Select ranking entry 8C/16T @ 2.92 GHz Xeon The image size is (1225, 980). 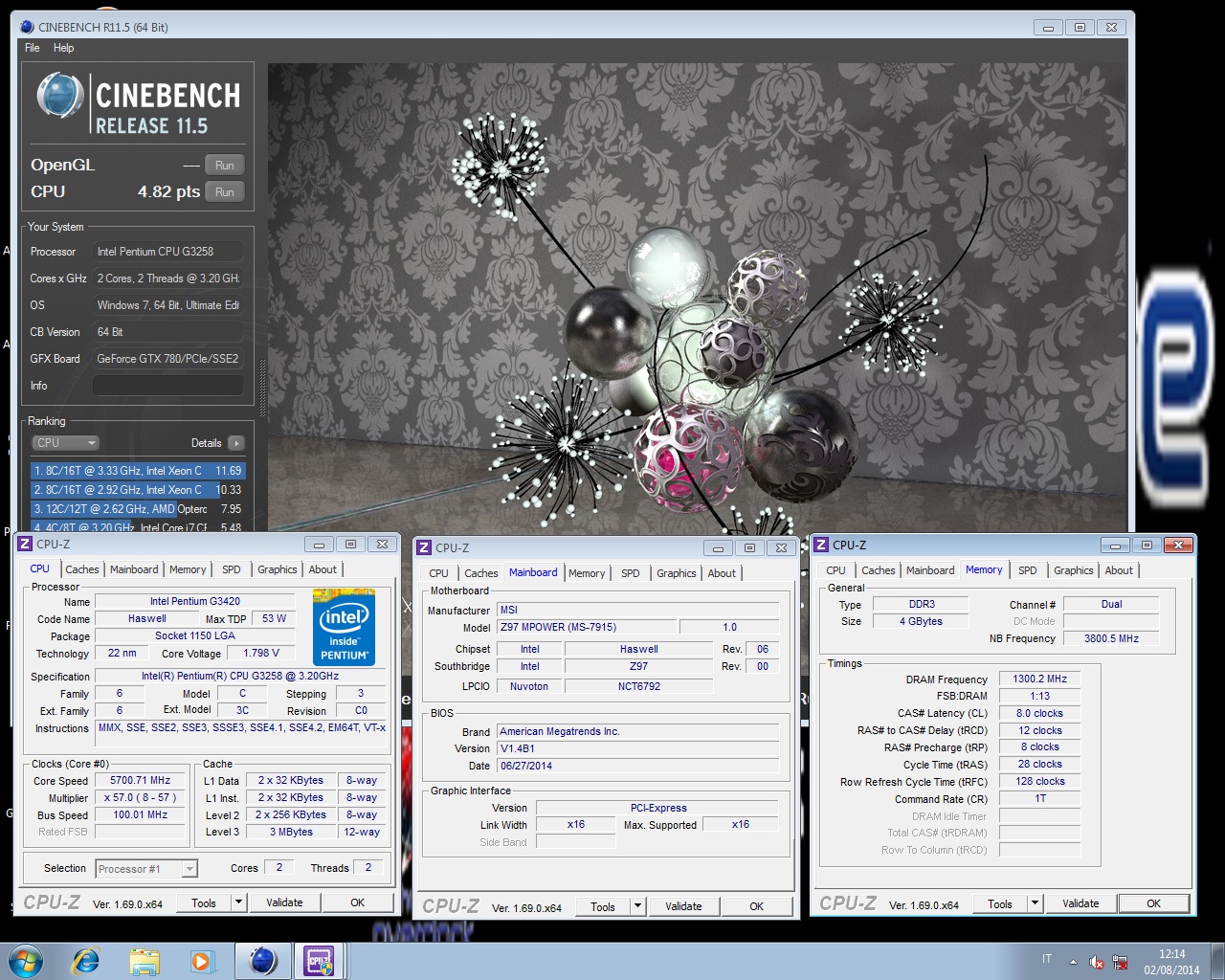tap(139, 490)
